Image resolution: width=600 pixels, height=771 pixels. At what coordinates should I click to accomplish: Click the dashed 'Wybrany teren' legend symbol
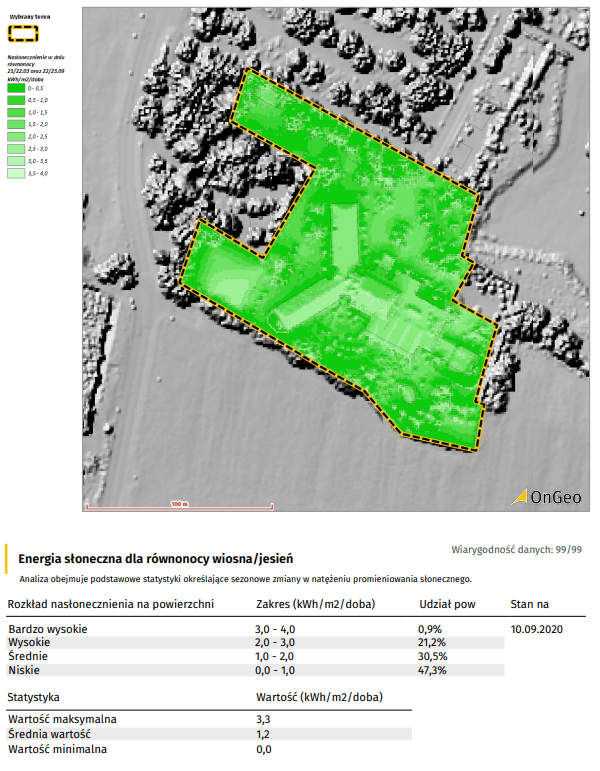coord(24,33)
